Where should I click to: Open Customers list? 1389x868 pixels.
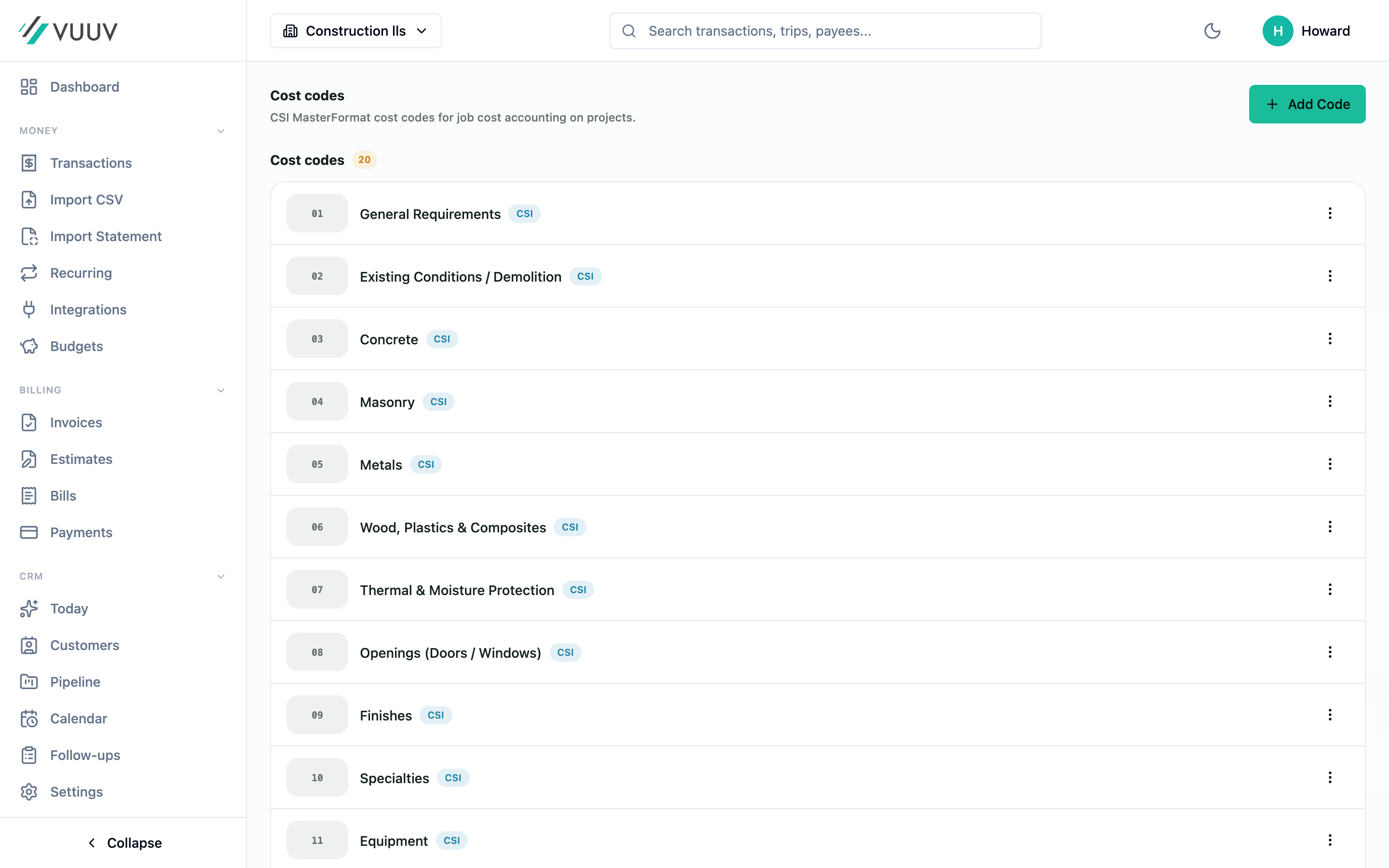click(69, 645)
